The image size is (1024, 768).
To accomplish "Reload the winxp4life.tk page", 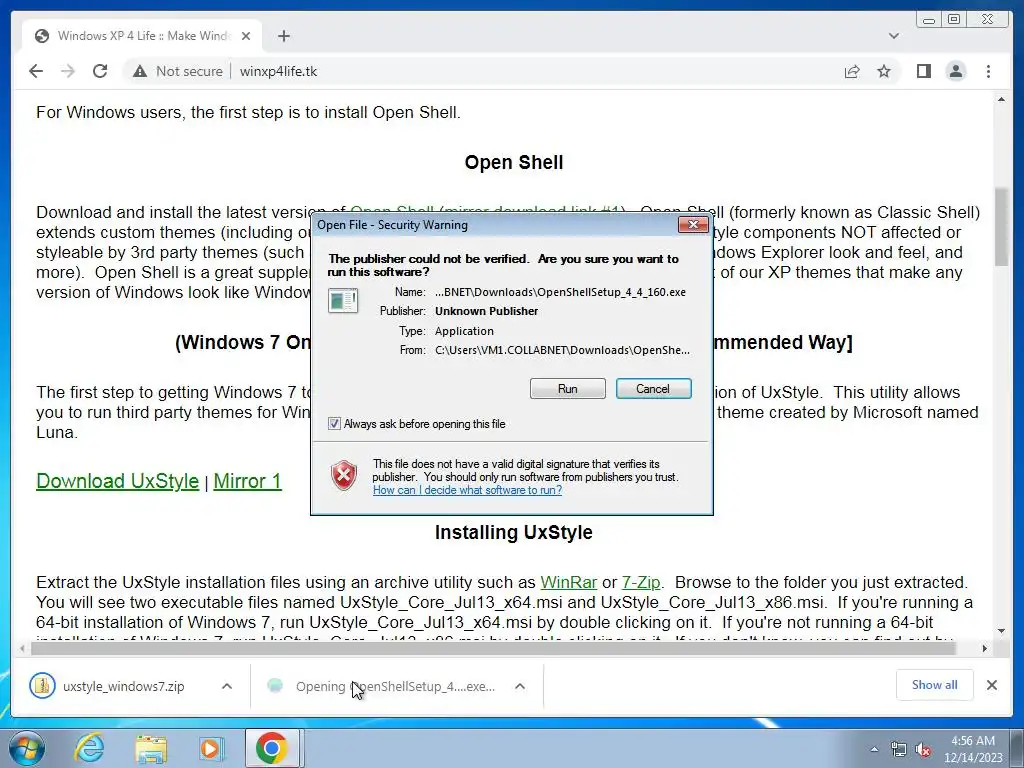I will click(100, 71).
